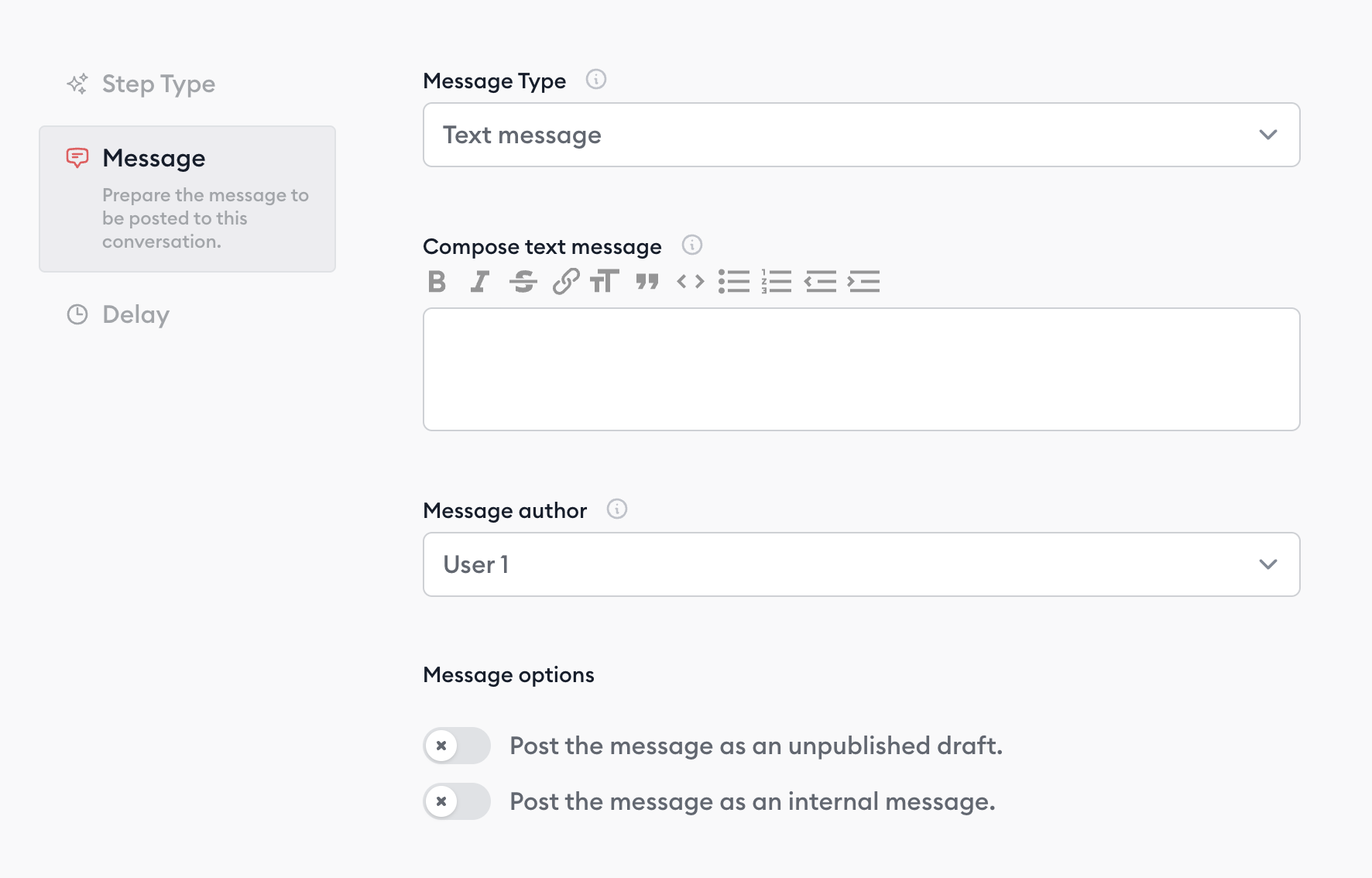Viewport: 1372px width, 878px height.
Task: Enable posting as an unpublished draft
Action: click(x=457, y=746)
